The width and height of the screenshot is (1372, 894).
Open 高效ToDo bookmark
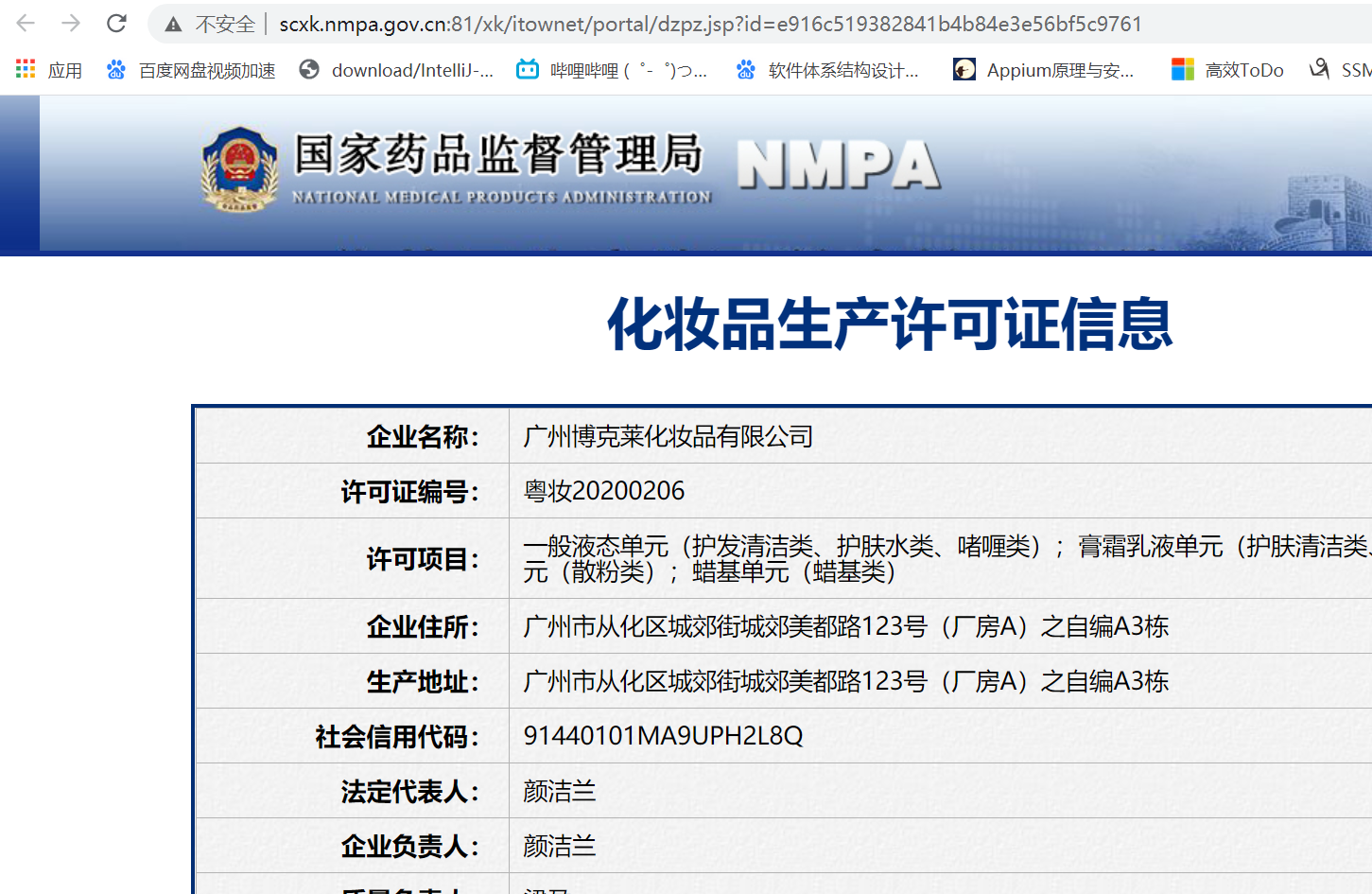[x=1227, y=70]
